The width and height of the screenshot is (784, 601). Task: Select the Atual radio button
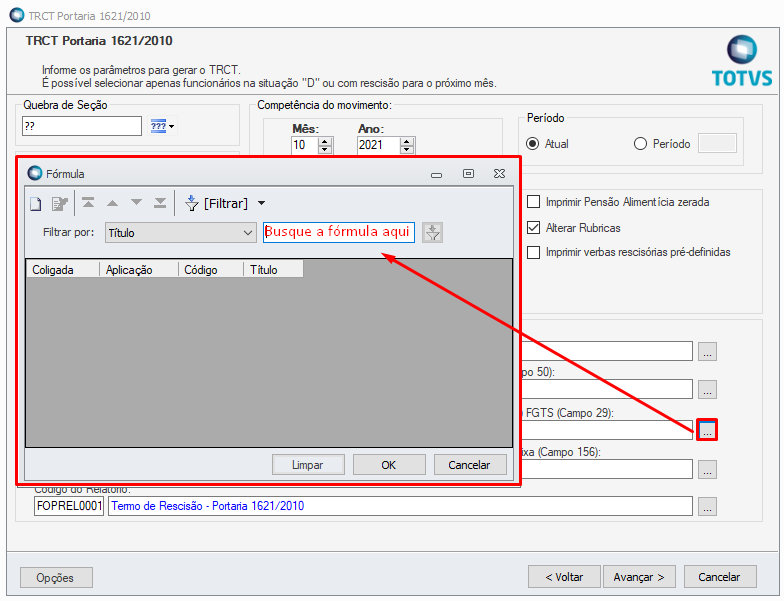[532, 144]
